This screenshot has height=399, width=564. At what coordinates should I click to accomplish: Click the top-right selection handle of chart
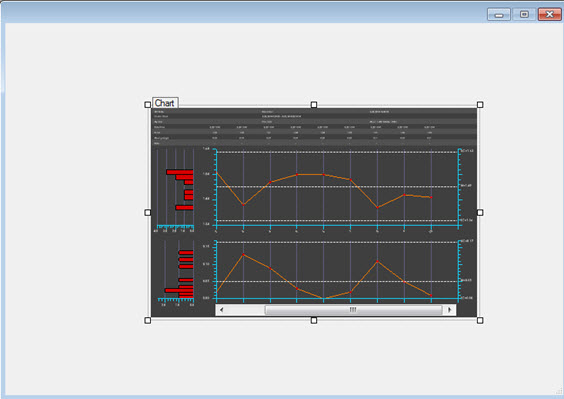pos(480,104)
